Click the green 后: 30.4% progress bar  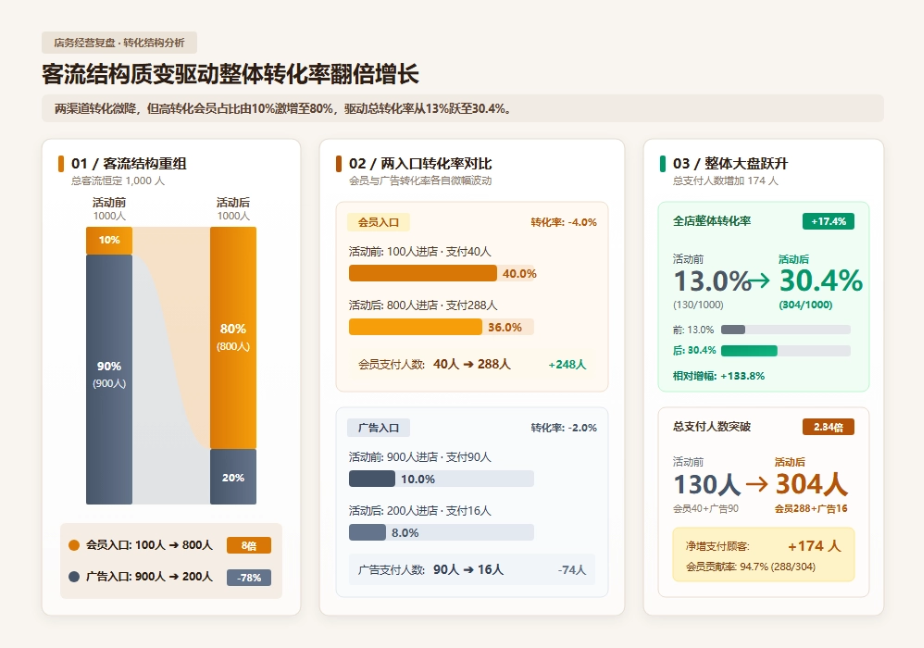pyautogui.click(x=749, y=351)
